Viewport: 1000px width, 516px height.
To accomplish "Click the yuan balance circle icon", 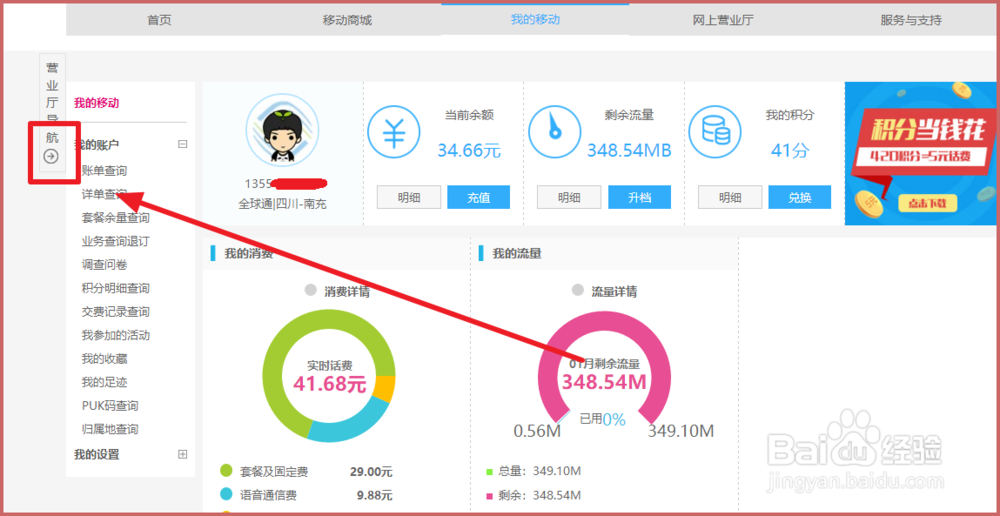I will pos(394,132).
